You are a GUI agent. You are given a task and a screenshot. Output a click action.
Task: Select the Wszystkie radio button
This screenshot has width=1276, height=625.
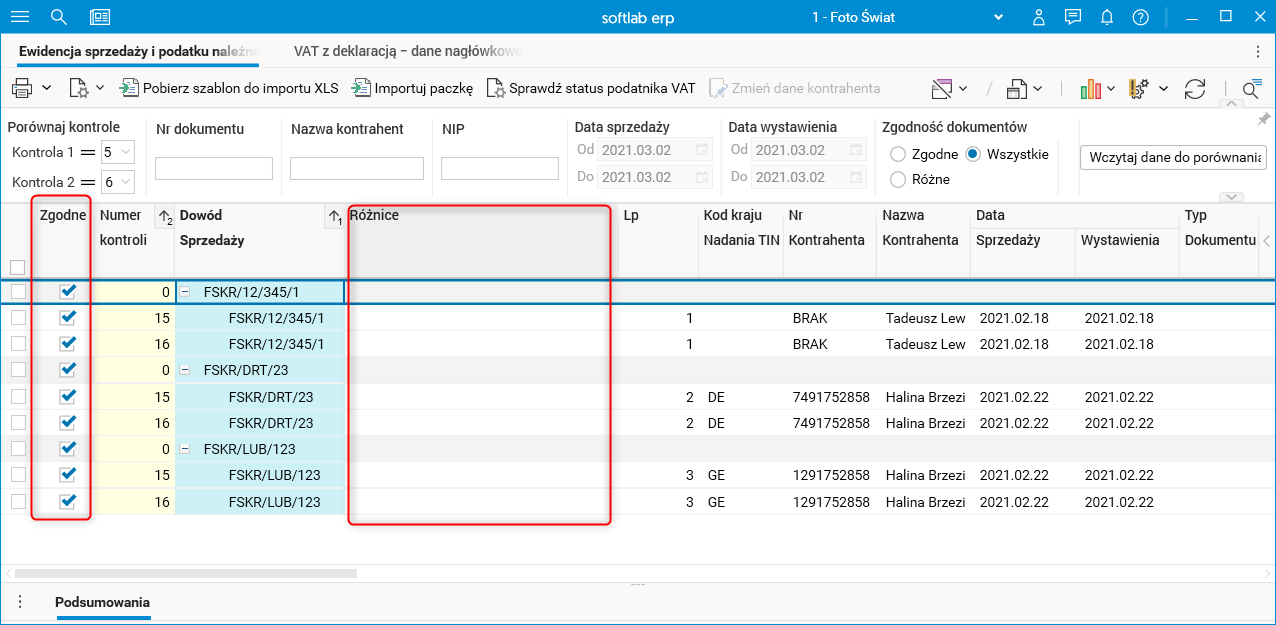(x=972, y=154)
